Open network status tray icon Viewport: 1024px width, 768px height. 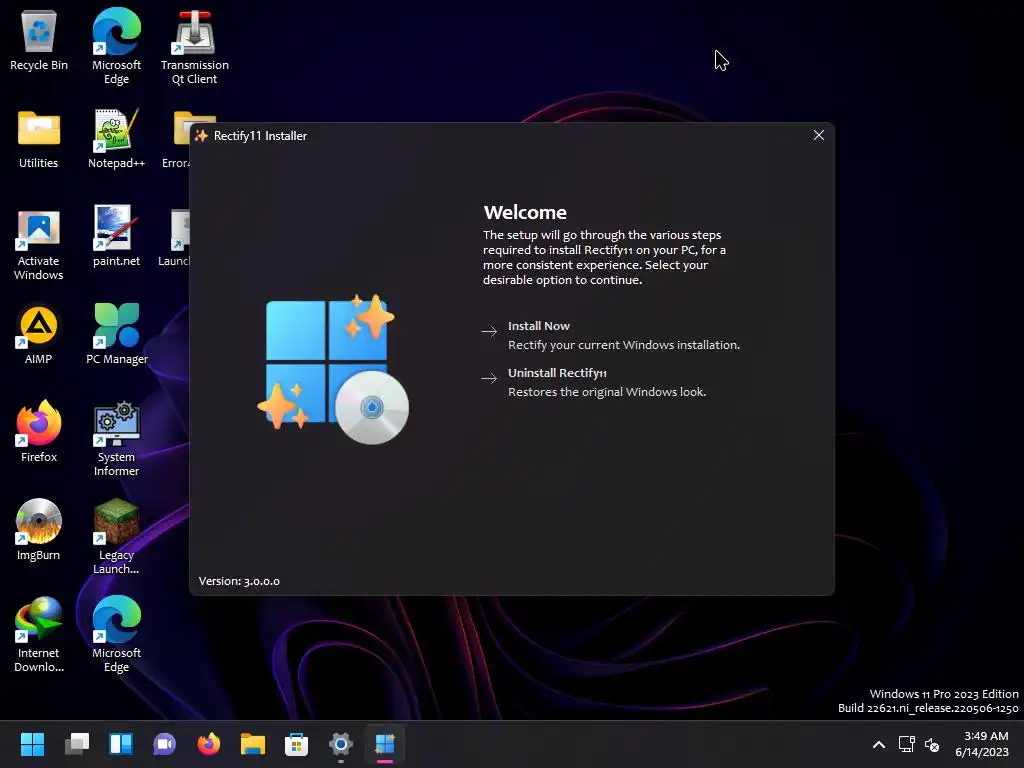pyautogui.click(x=906, y=744)
